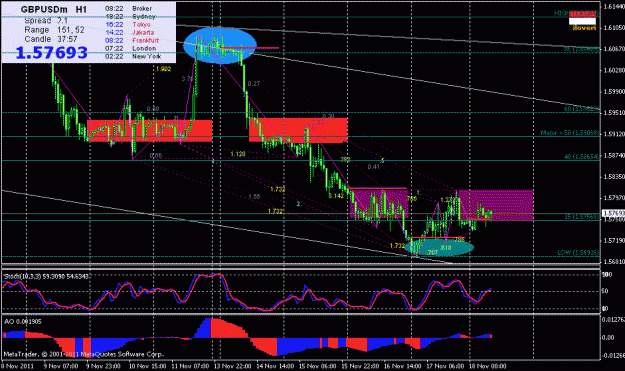The width and height of the screenshot is (625, 371).
Task: Click the '17 Nov 06:00' time label
Action: pos(445,366)
